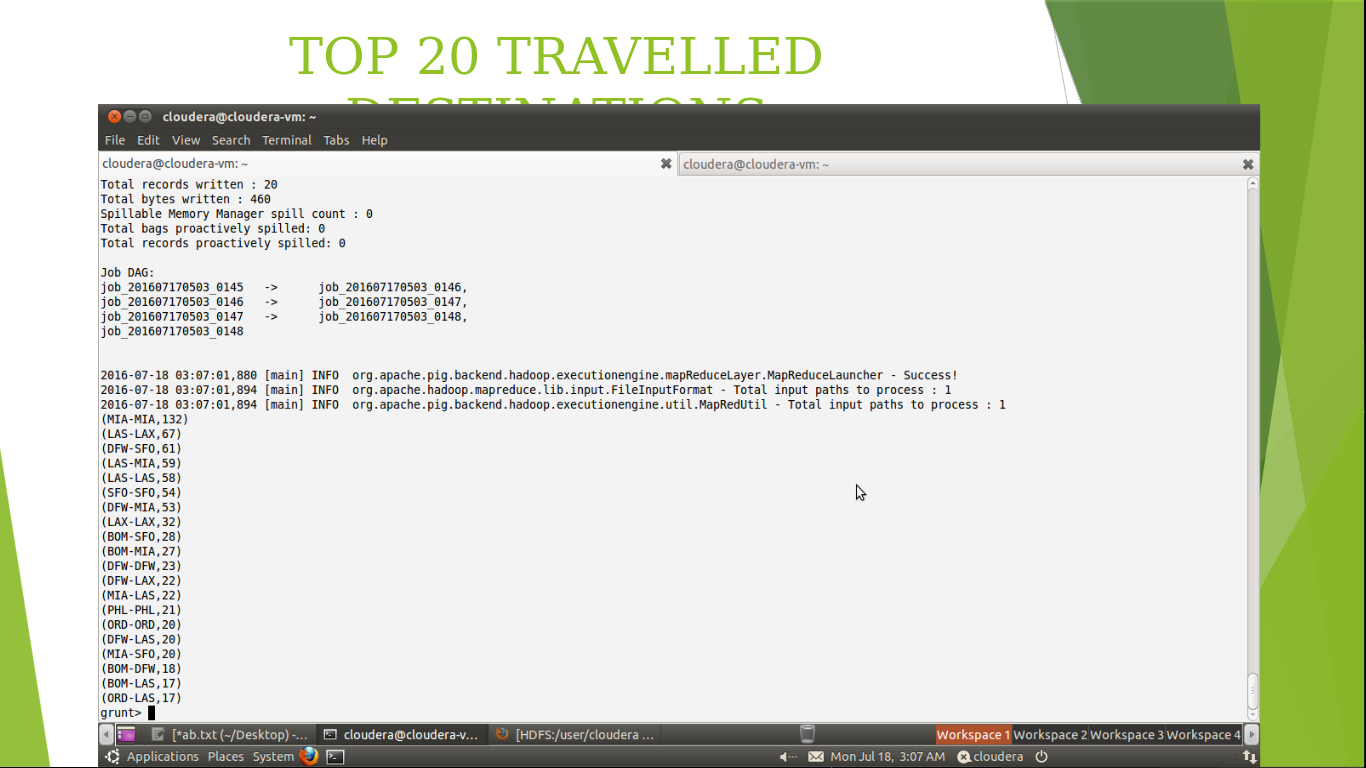Click the (LAS-LAX,67) result line
1366x768 pixels.
pos(141,434)
